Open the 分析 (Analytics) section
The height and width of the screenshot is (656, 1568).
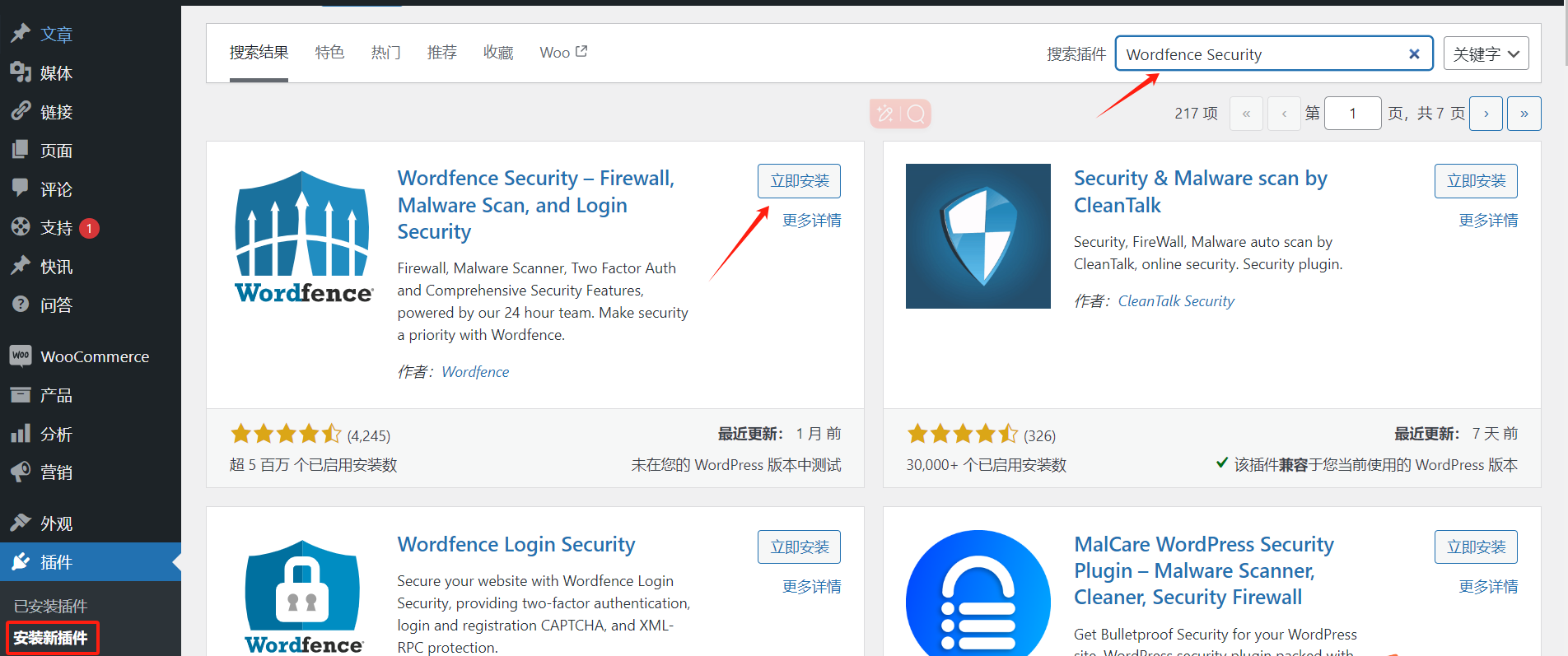[56, 433]
